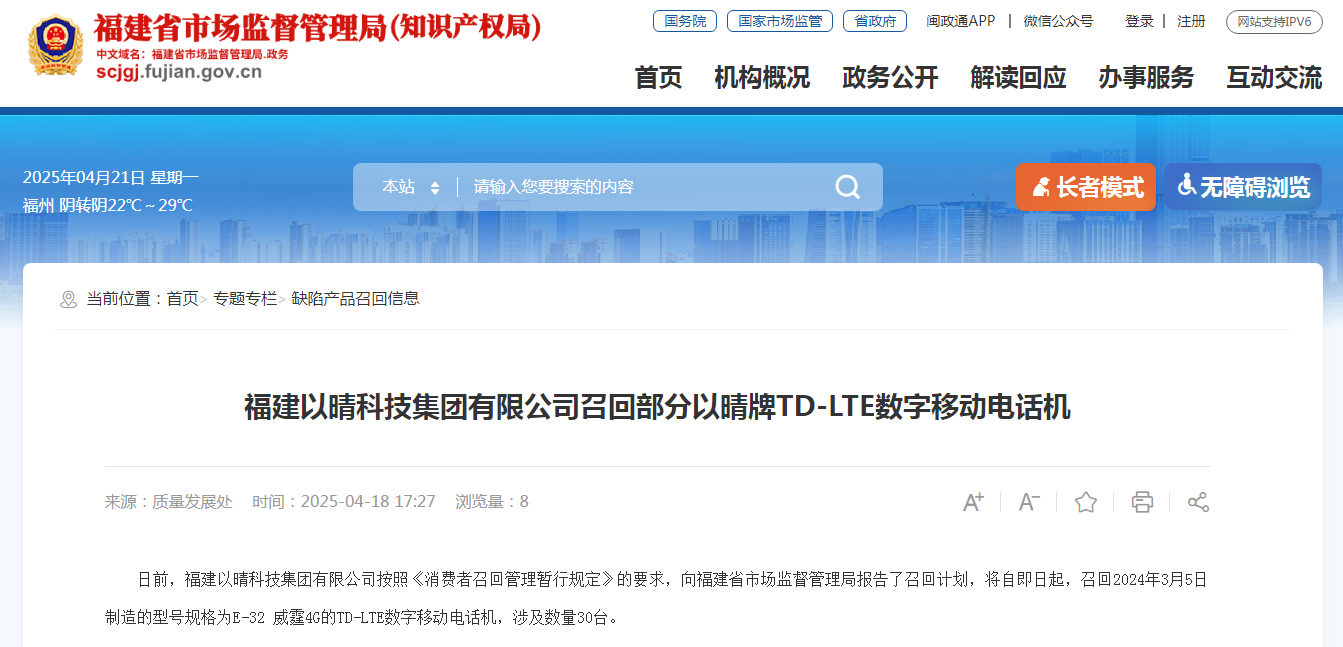Turn on 无障碍浏览 accessibility browsing
This screenshot has width=1343, height=647.
tap(1243, 187)
